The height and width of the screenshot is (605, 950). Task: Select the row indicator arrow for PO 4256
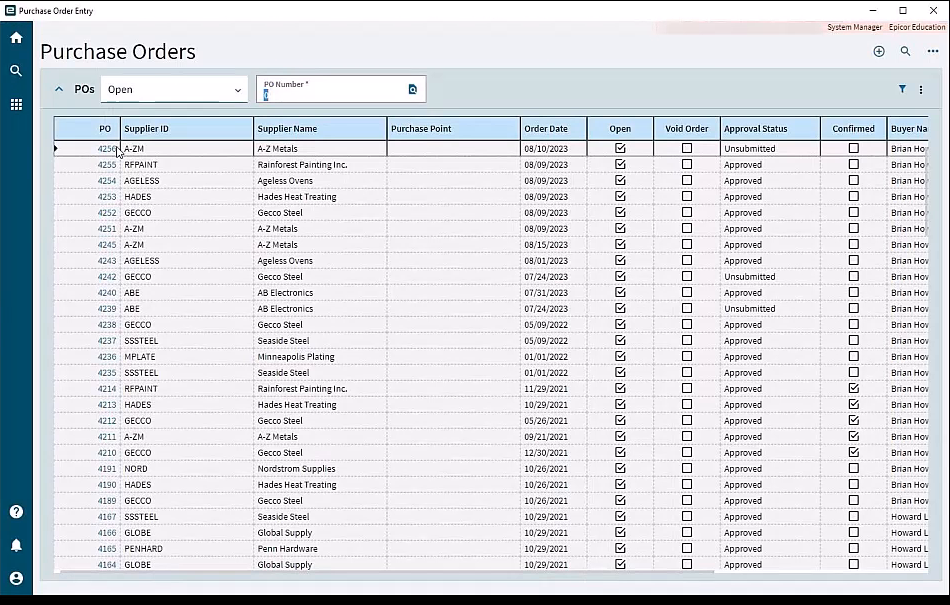click(x=56, y=148)
